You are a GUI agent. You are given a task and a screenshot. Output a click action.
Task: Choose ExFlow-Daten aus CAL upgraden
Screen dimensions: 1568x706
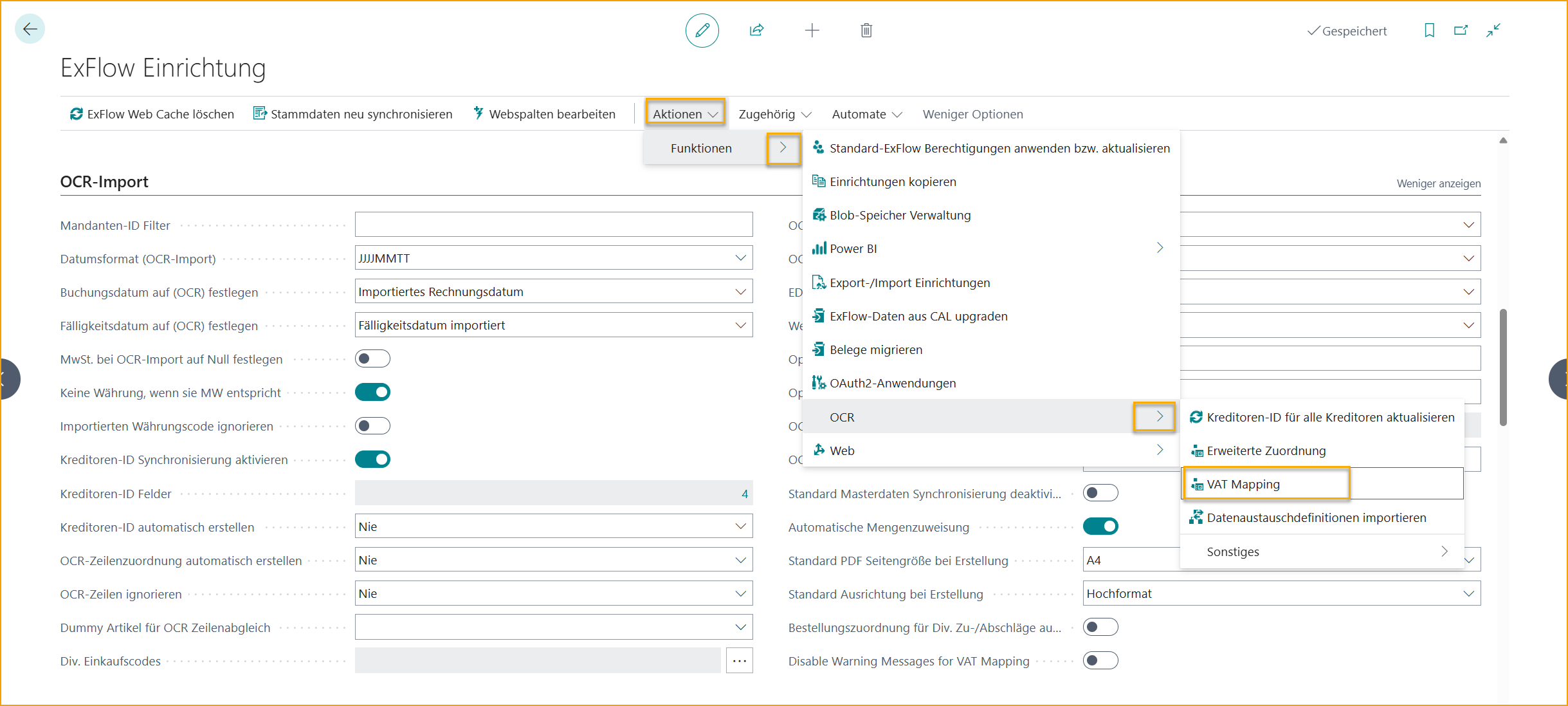coord(991,316)
